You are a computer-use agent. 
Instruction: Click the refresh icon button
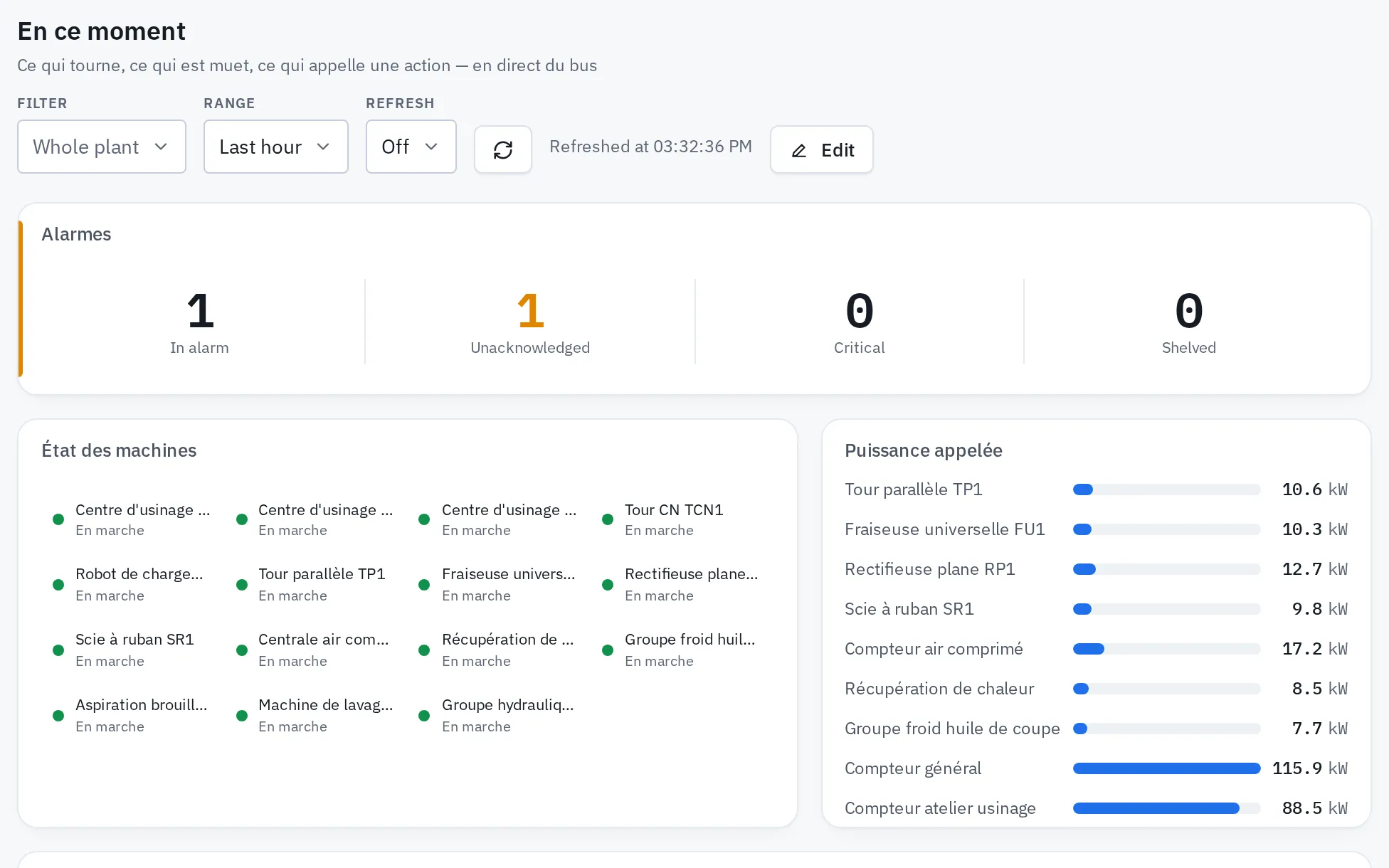pos(503,149)
